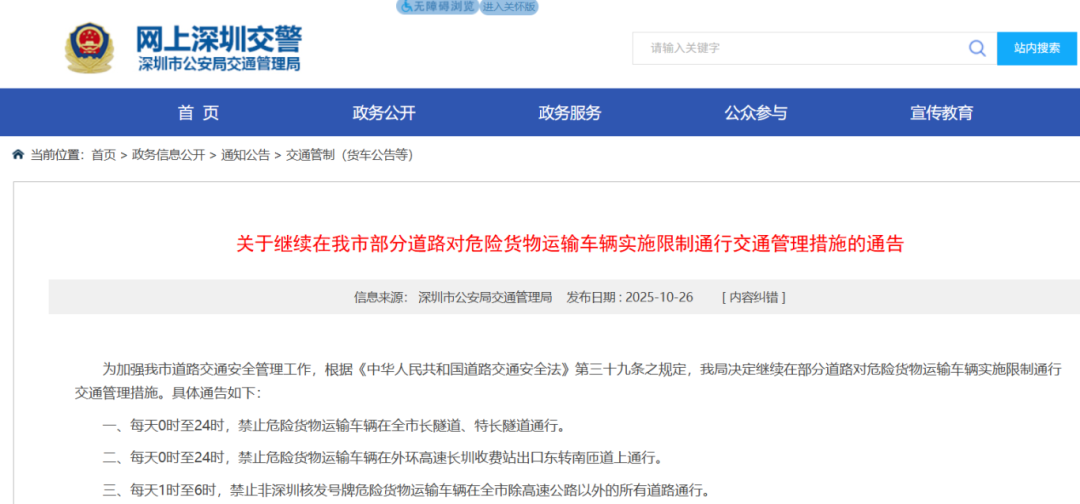The height and width of the screenshot is (504, 1080).
Task: Click the home icon in breadcrumb
Action: [x=18, y=155]
